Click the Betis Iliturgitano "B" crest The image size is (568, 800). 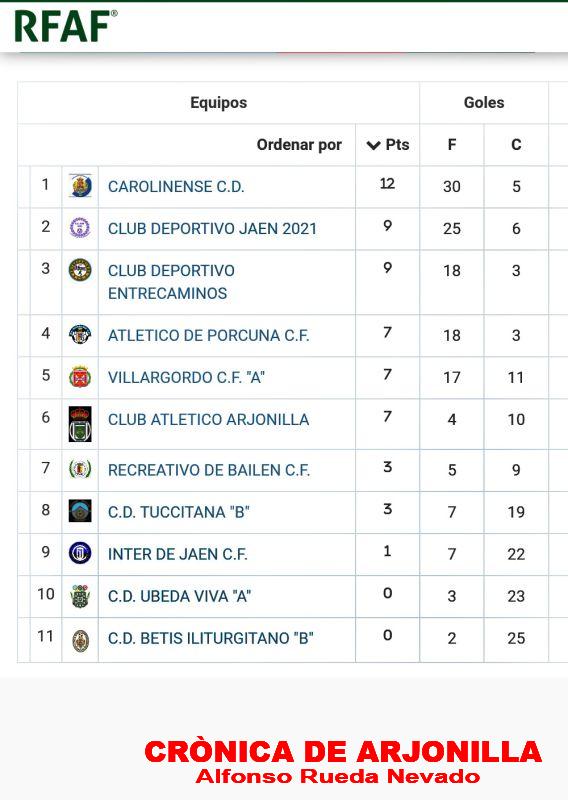click(81, 641)
